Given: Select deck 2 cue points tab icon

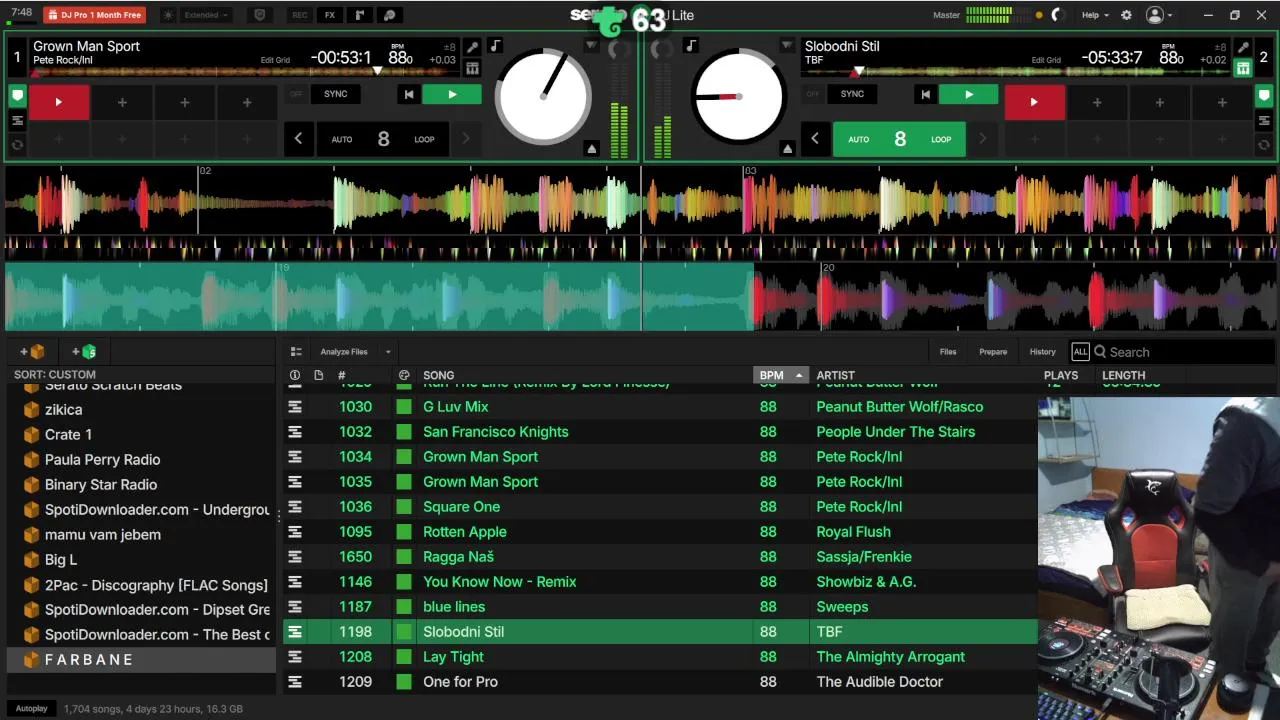Looking at the screenshot, I should pyautogui.click(x=1263, y=97).
